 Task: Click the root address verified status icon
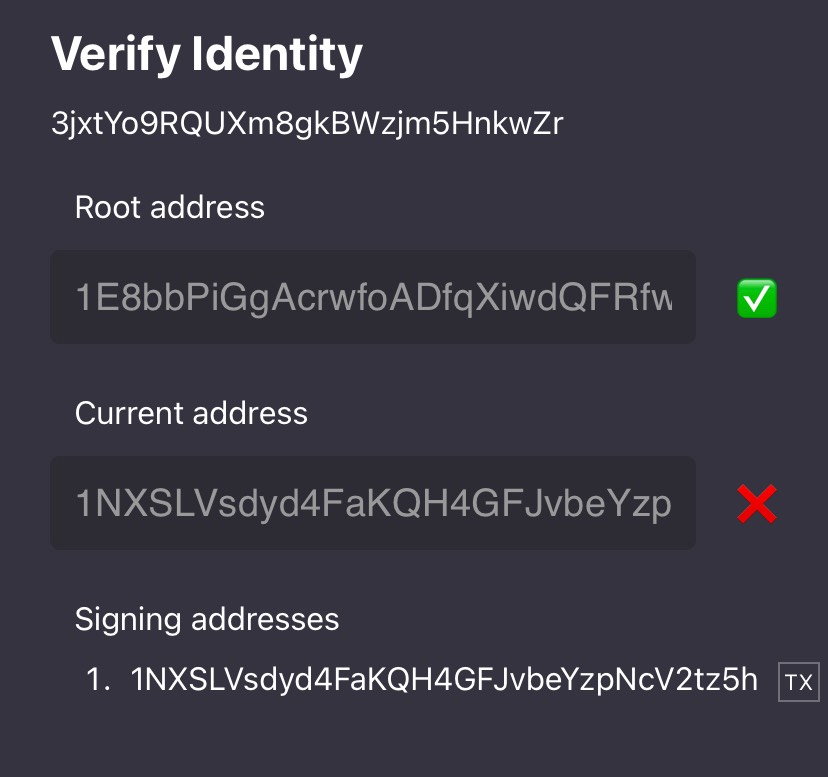[x=757, y=298]
